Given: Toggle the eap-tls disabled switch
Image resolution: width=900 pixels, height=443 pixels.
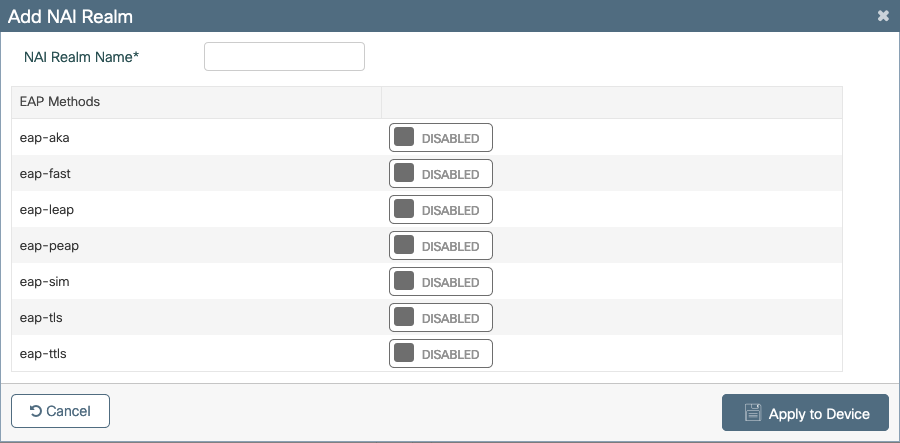Looking at the screenshot, I should tap(440, 318).
